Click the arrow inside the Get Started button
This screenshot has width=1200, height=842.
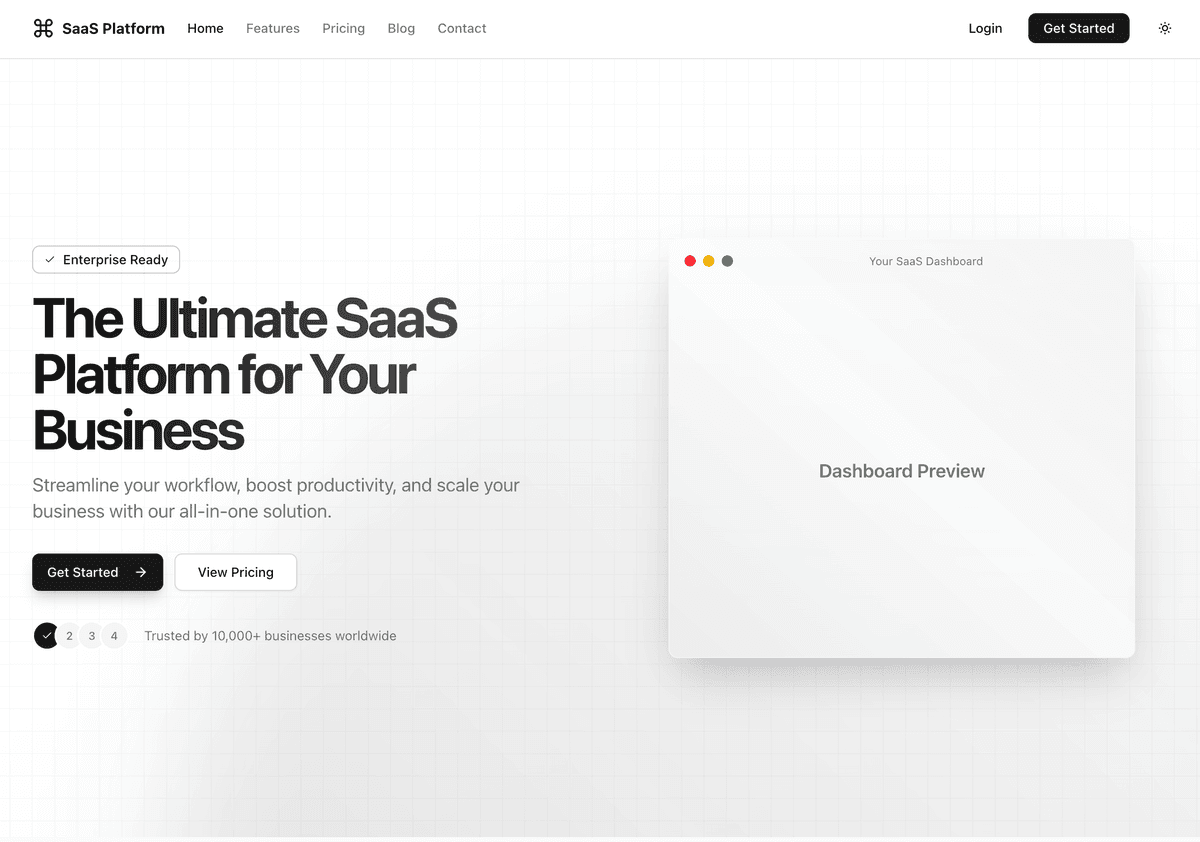[x=140, y=572]
